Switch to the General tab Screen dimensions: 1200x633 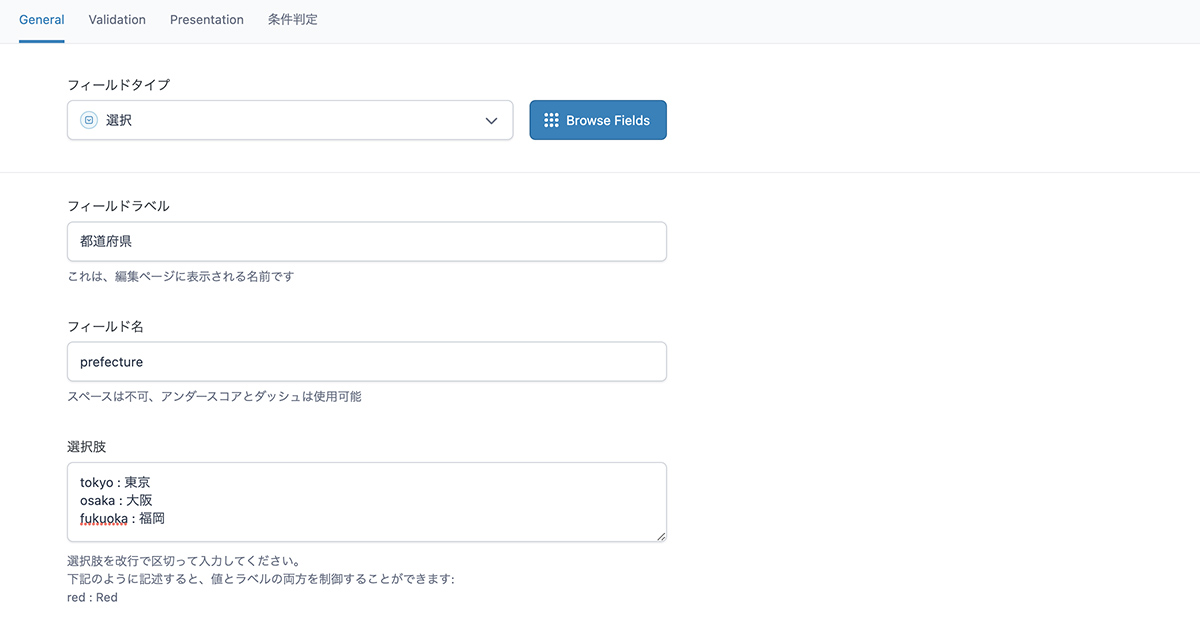[42, 20]
